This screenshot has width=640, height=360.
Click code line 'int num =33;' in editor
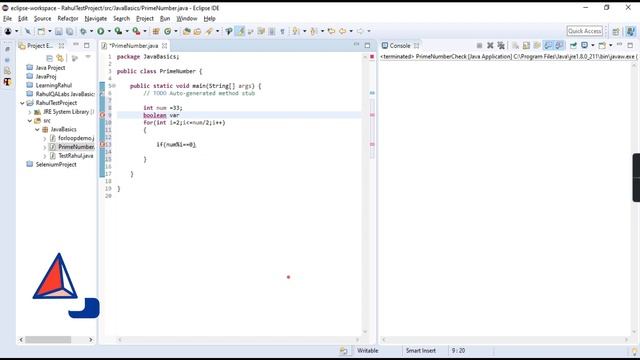point(163,108)
